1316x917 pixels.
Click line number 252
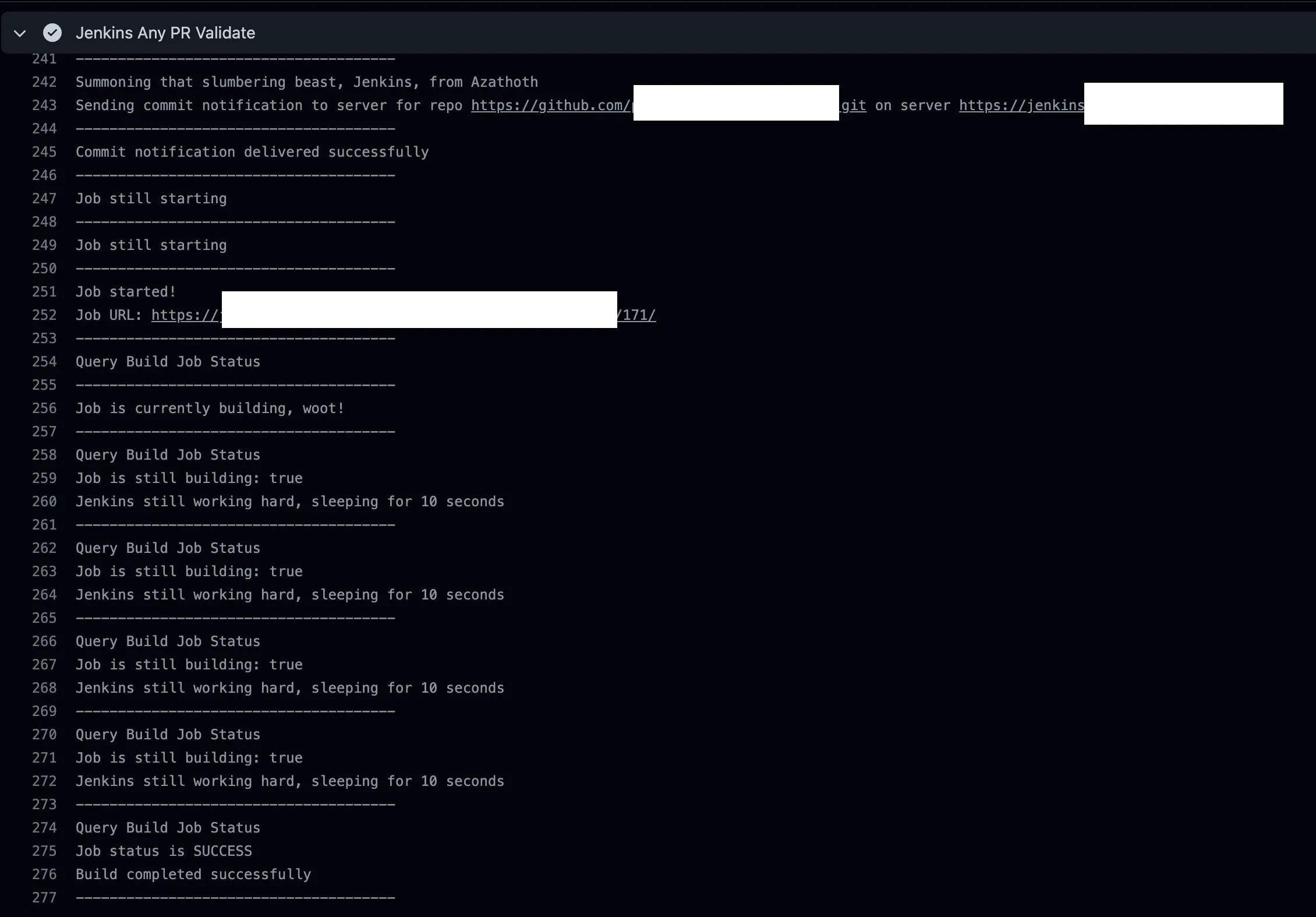point(44,315)
